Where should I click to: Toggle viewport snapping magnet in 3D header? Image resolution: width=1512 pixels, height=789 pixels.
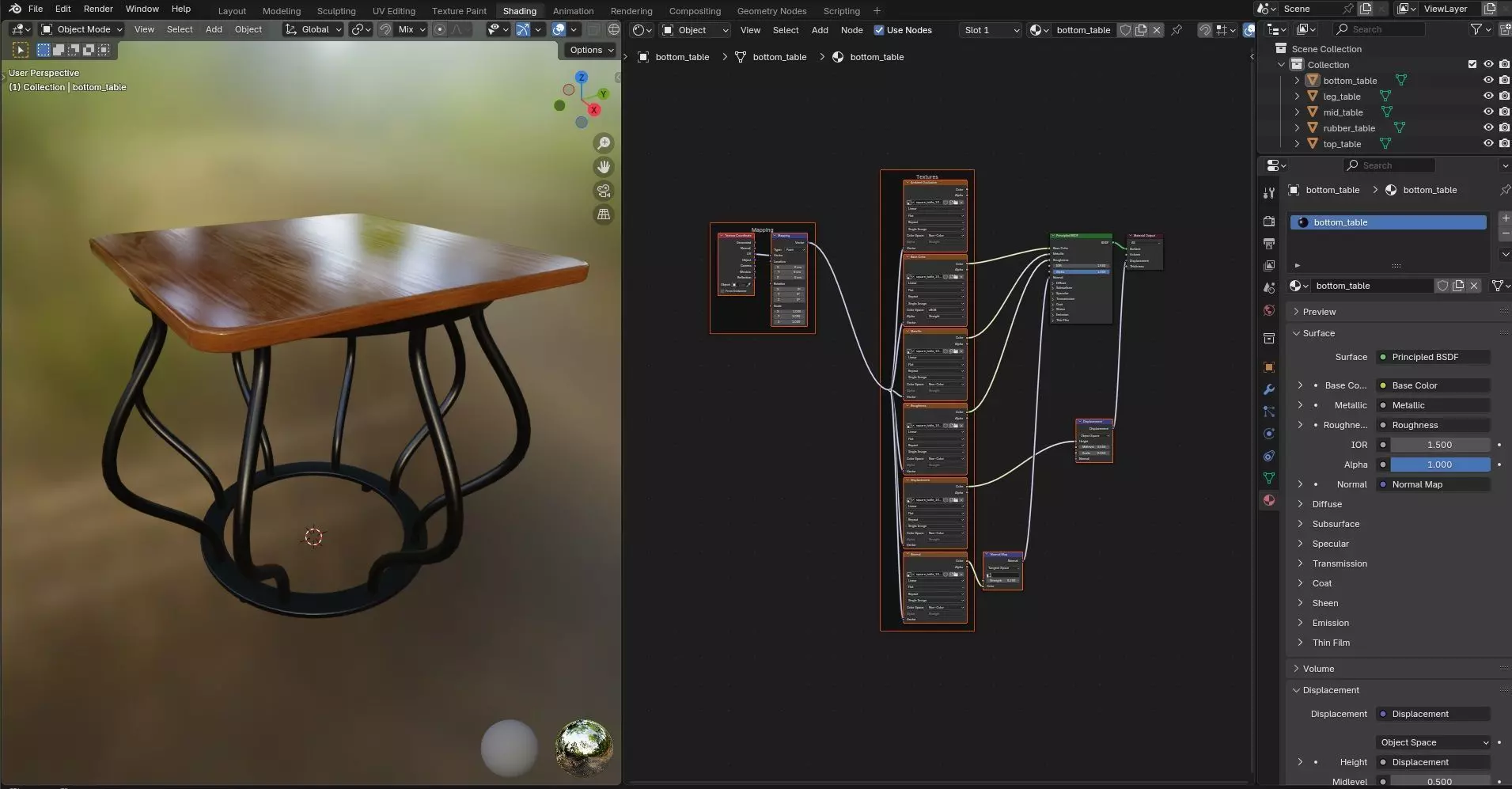(x=385, y=29)
